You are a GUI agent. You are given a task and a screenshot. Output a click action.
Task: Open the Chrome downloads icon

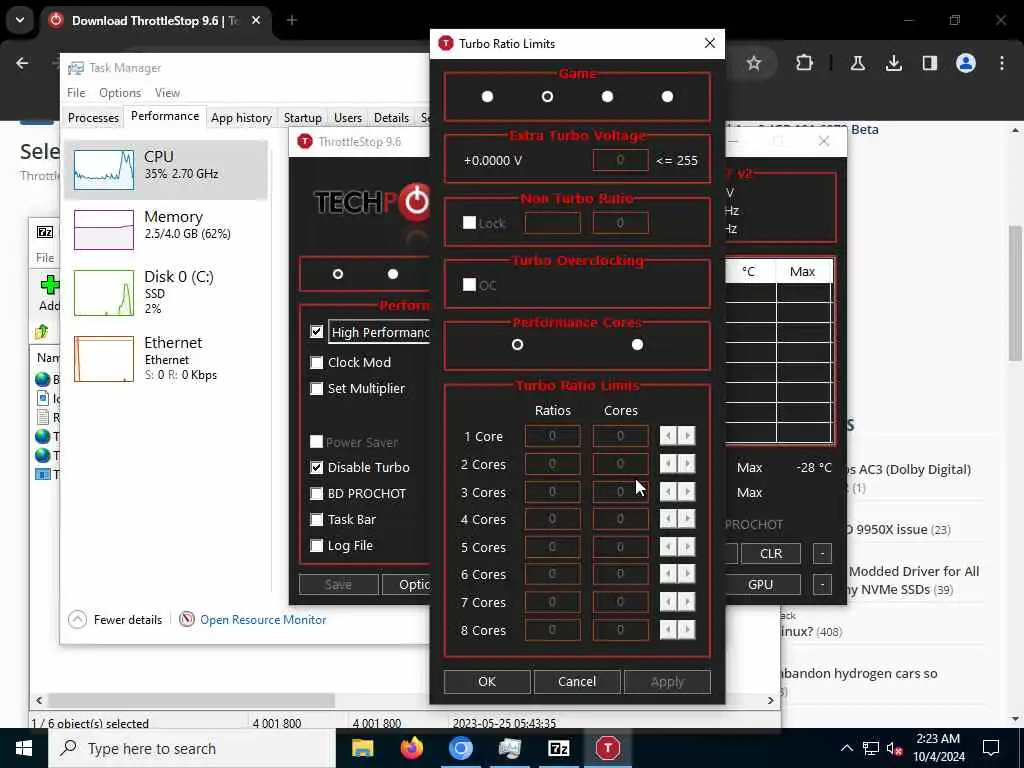893,63
